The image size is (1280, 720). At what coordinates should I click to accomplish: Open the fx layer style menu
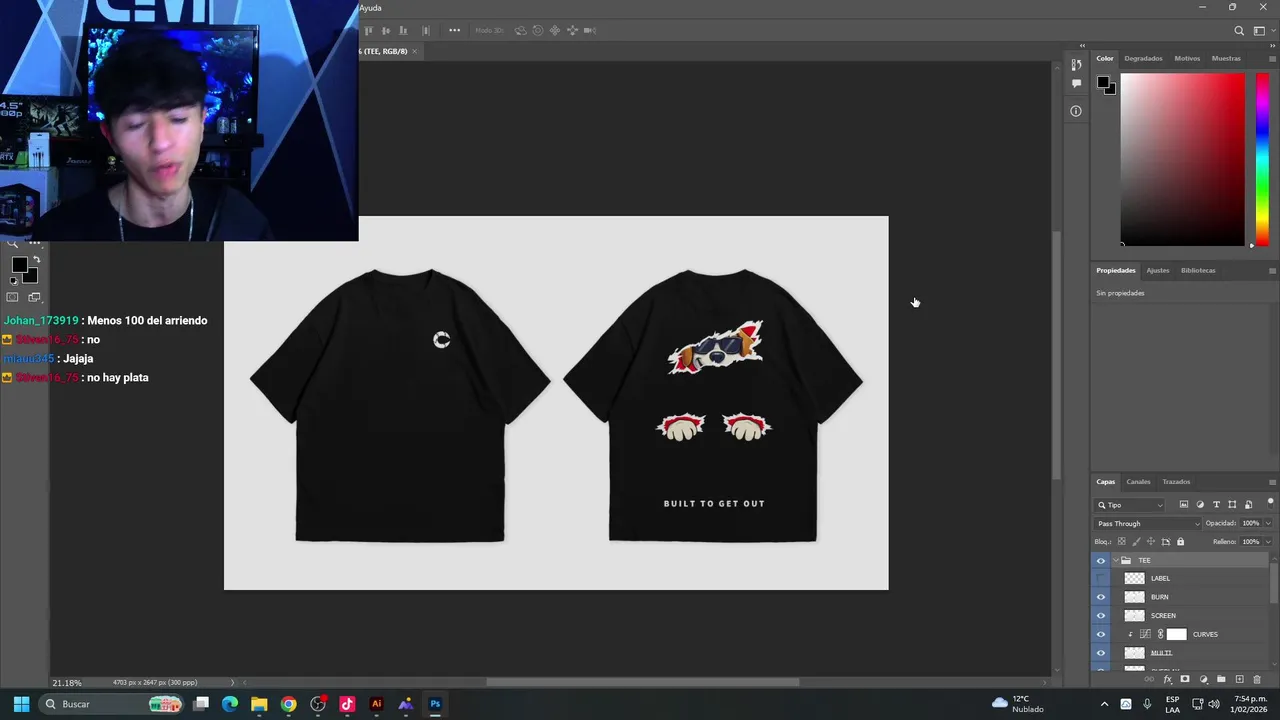1167,680
